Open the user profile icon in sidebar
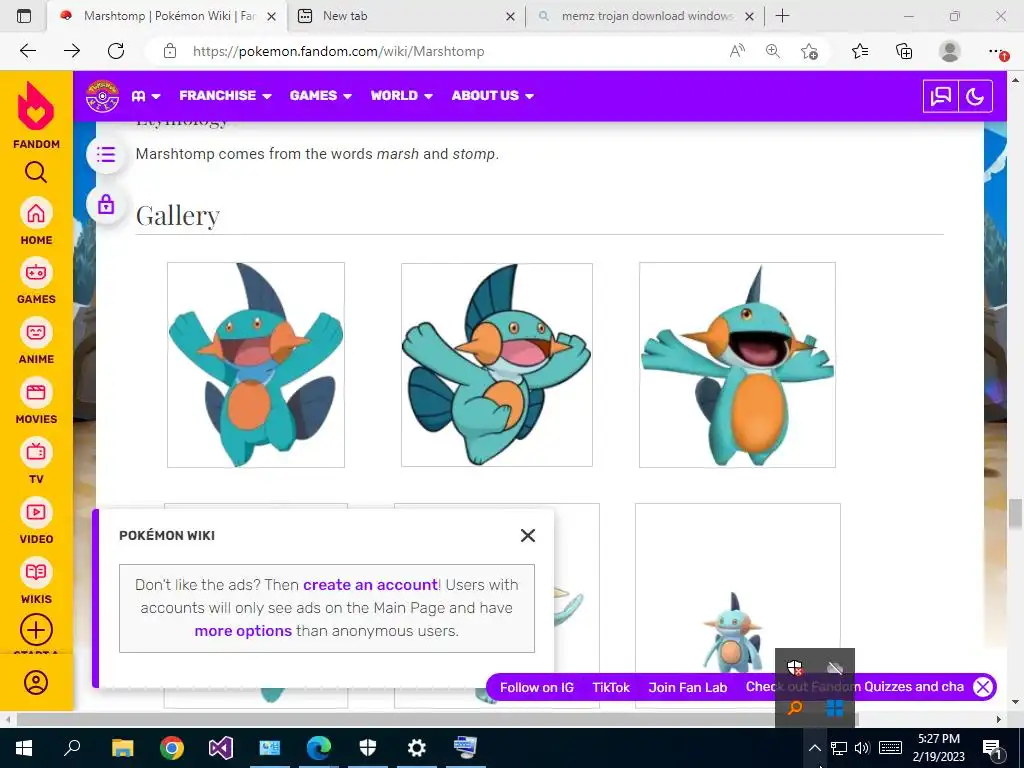 click(x=36, y=682)
